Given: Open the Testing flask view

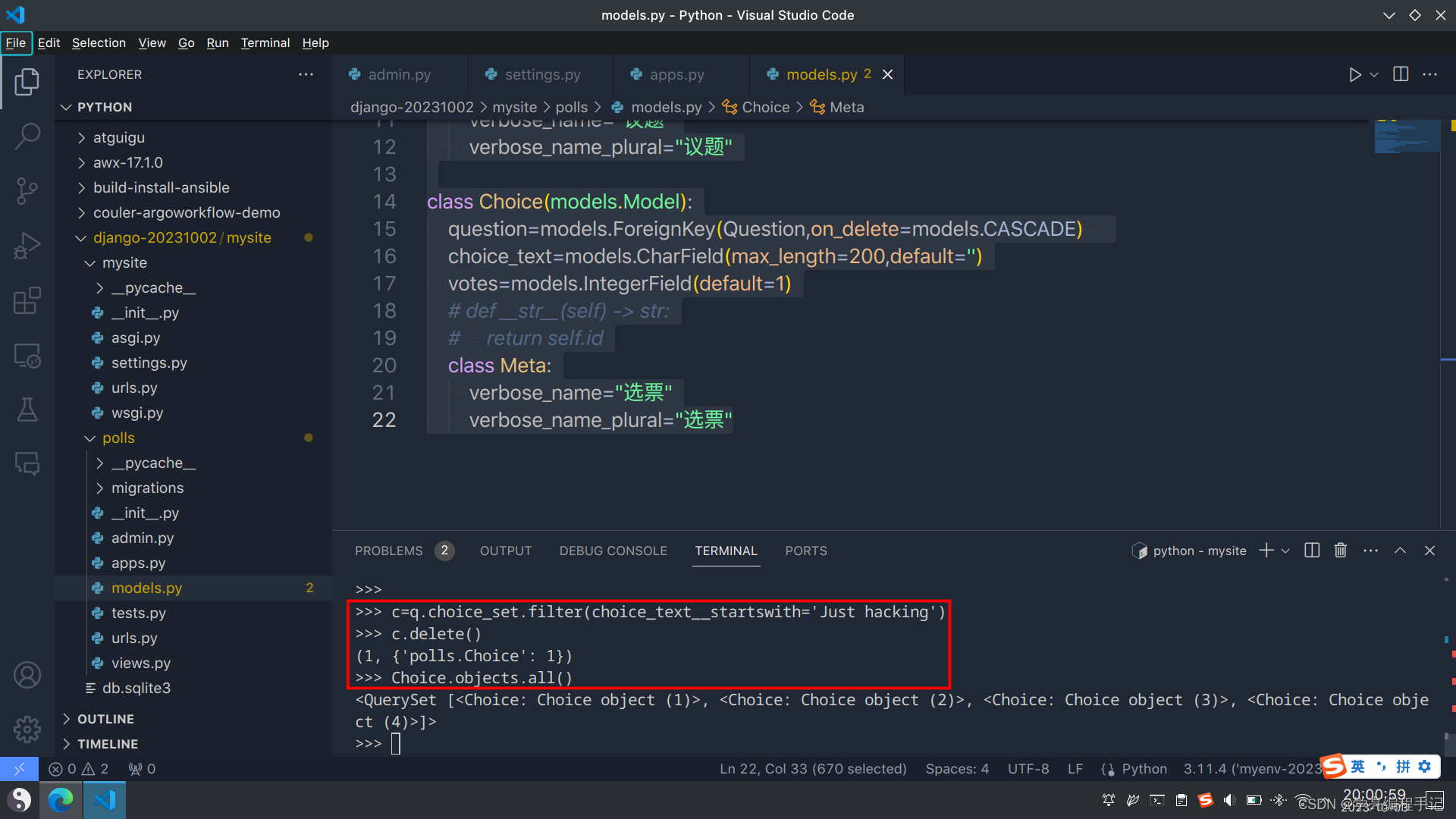Looking at the screenshot, I should tap(27, 409).
